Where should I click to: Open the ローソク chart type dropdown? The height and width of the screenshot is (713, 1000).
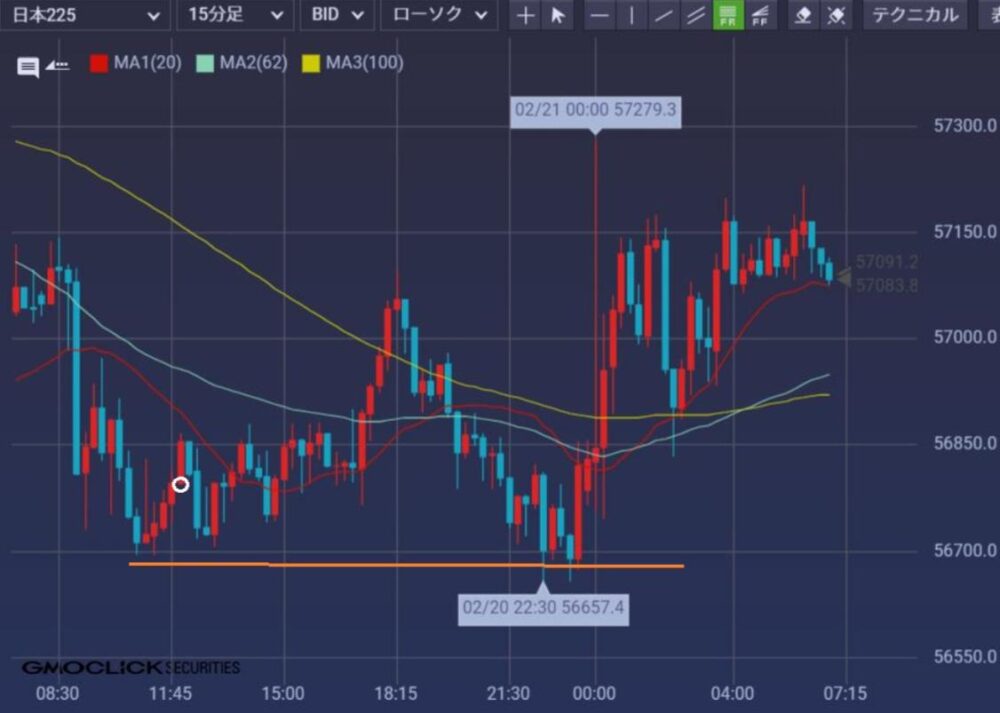(440, 15)
